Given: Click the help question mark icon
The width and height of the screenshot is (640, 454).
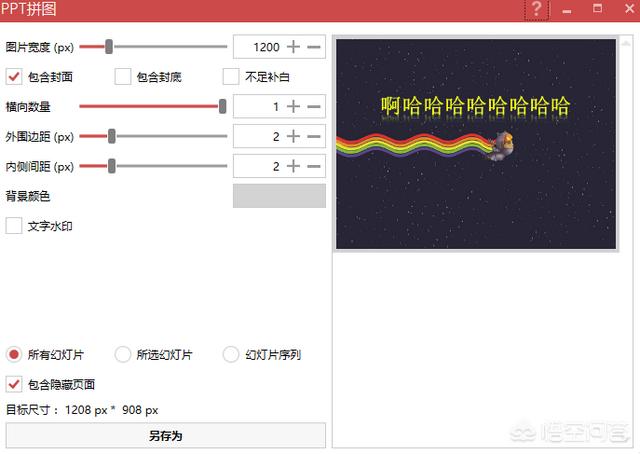Looking at the screenshot, I should 537,10.
